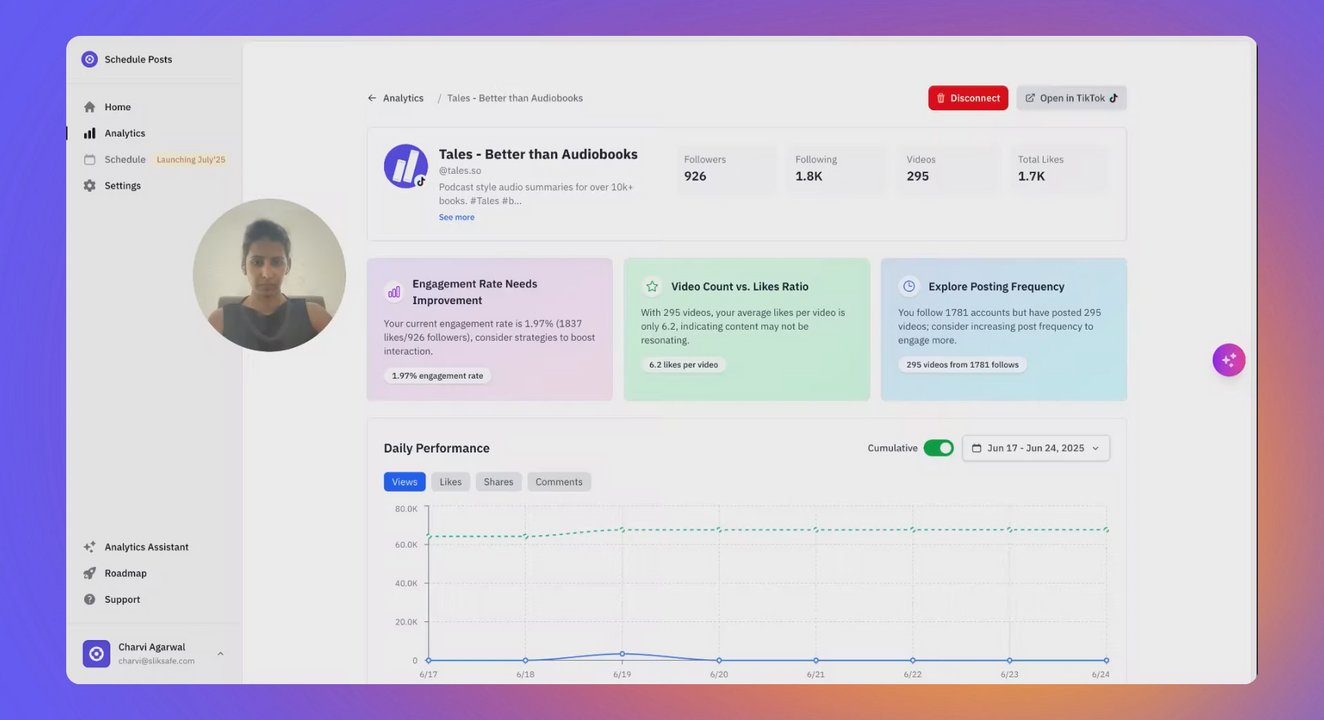The image size is (1324, 720).
Task: Click the Analytics breadcrumb link
Action: pyautogui.click(x=403, y=98)
